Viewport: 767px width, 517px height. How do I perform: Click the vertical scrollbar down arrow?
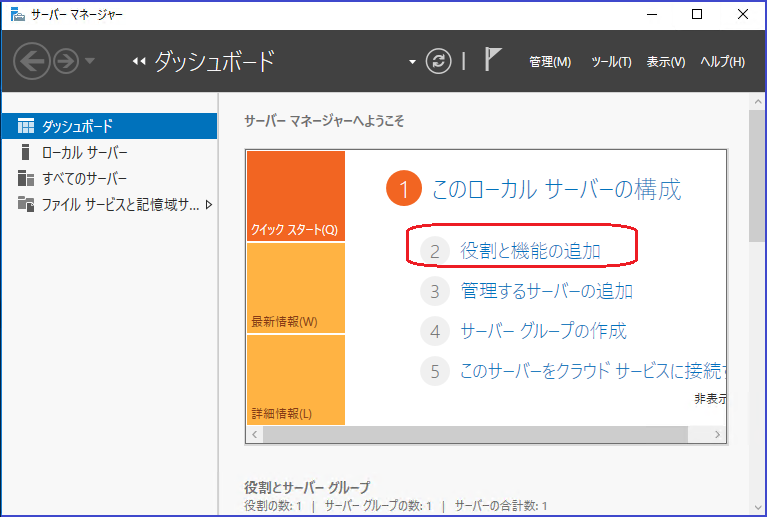click(758, 507)
